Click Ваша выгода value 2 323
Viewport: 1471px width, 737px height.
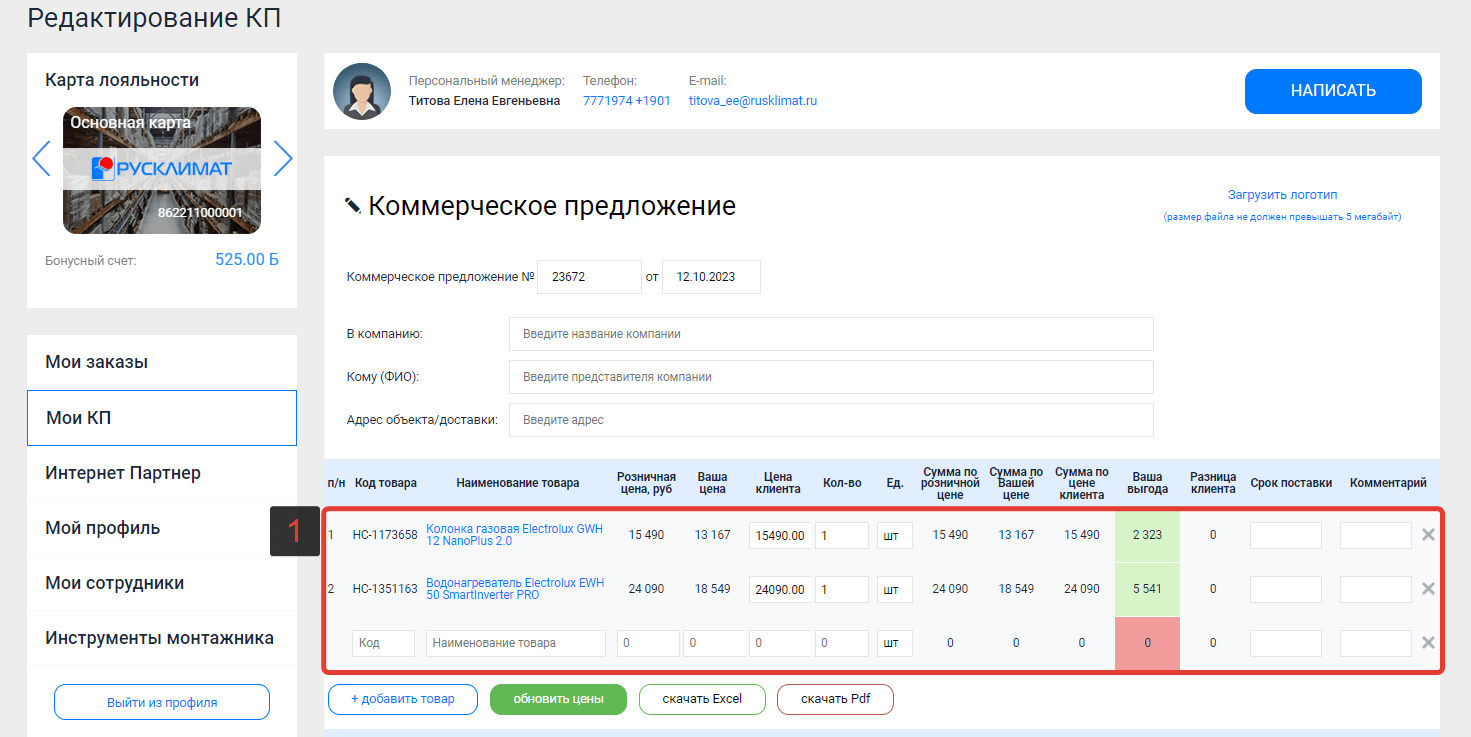point(1147,535)
